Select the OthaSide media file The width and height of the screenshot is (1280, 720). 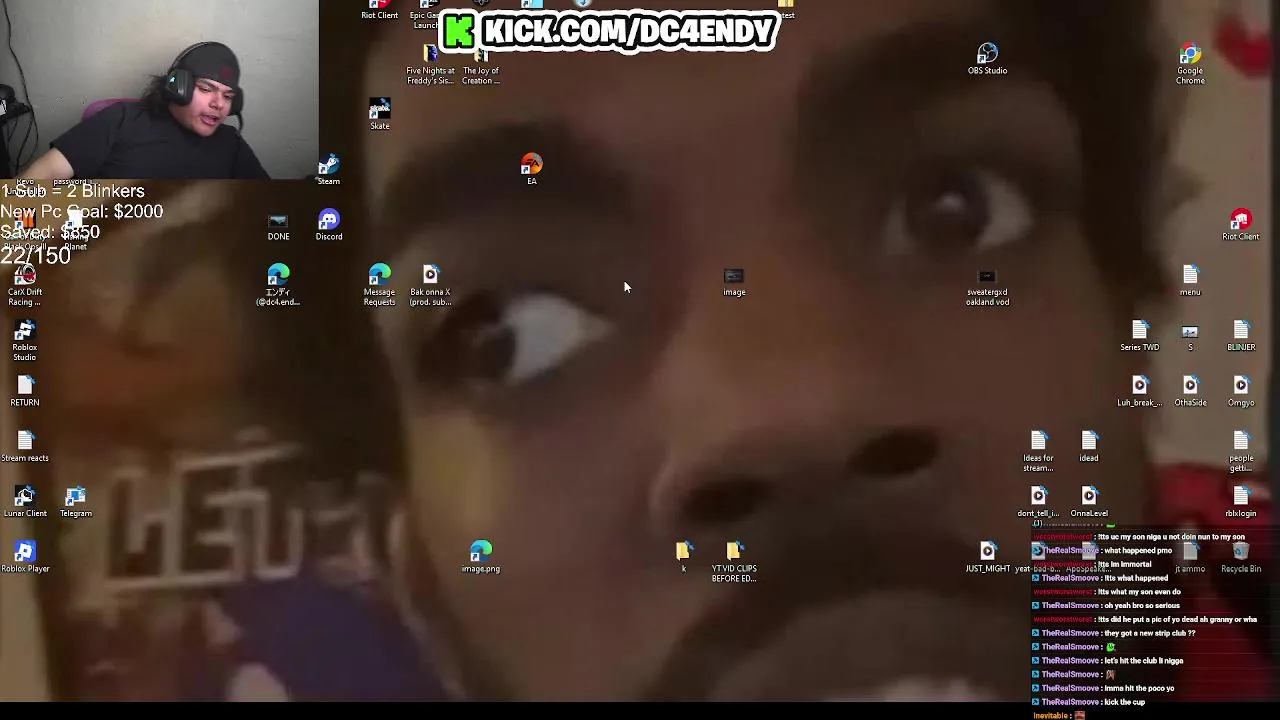1190,391
